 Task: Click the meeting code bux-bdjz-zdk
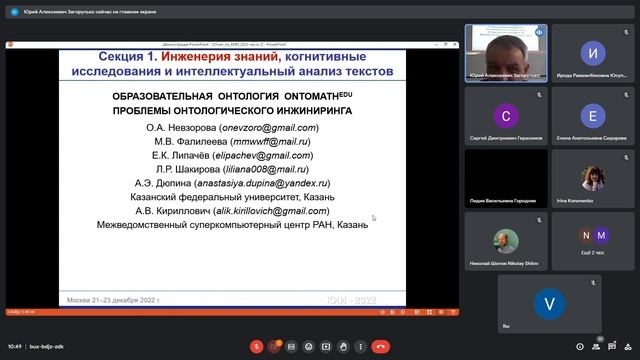click(x=47, y=347)
